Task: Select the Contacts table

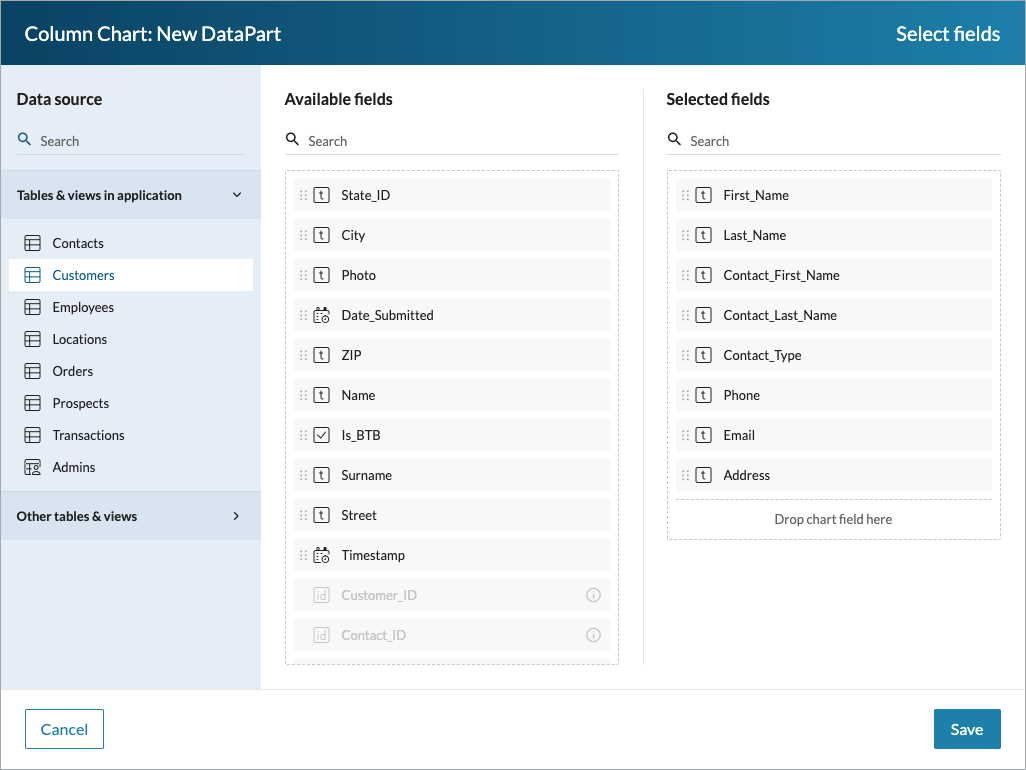Action: [x=77, y=243]
